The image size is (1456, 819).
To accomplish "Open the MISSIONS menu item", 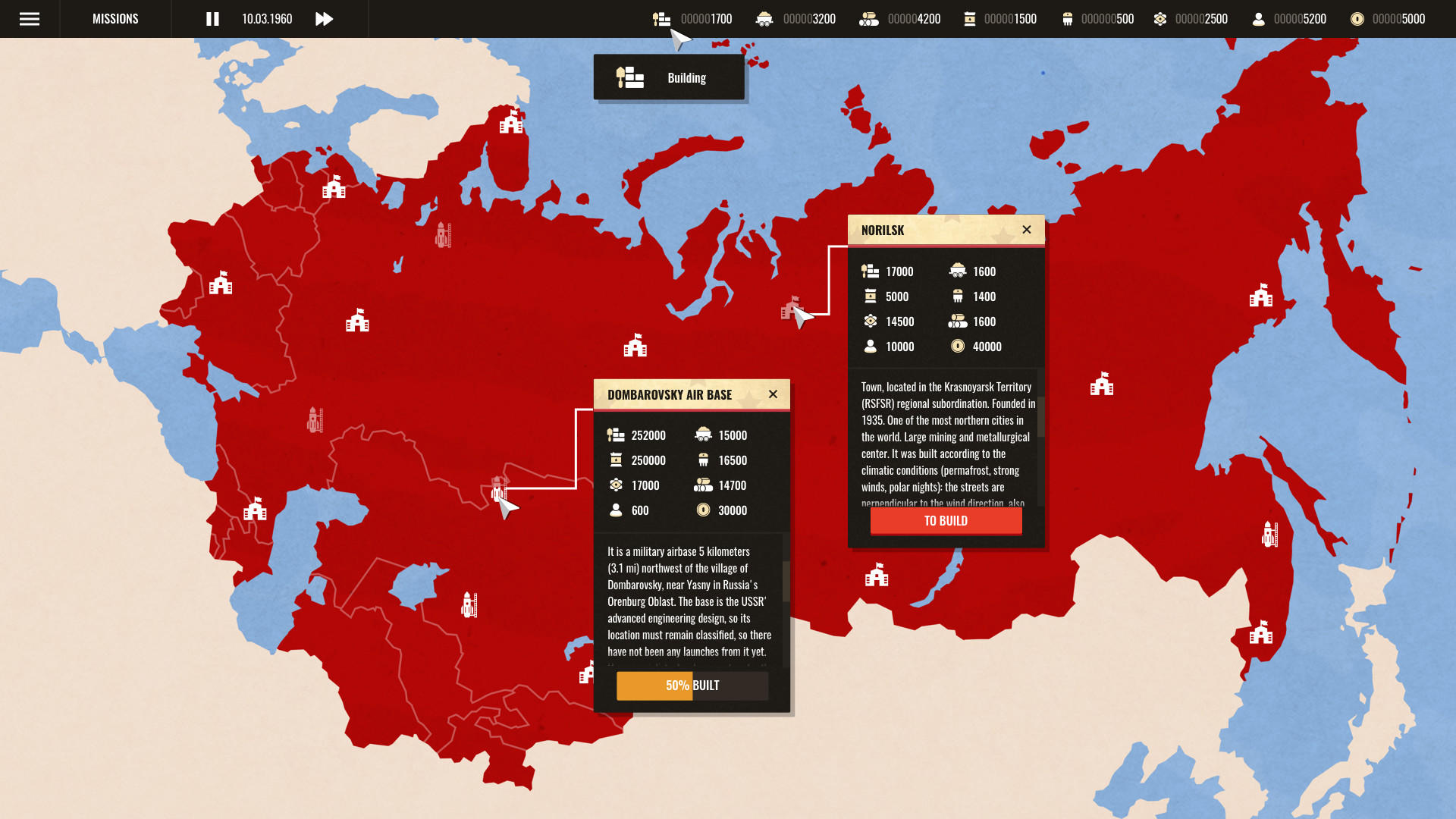I will pyautogui.click(x=115, y=18).
